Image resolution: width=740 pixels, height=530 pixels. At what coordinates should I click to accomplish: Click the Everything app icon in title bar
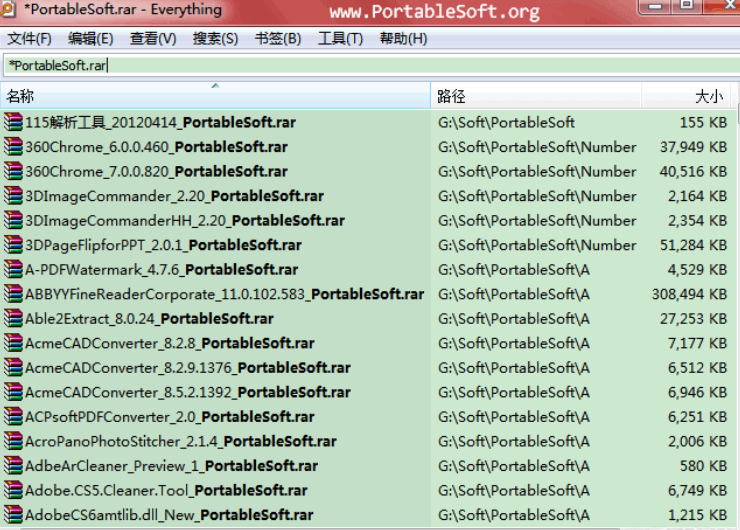[x=8, y=9]
